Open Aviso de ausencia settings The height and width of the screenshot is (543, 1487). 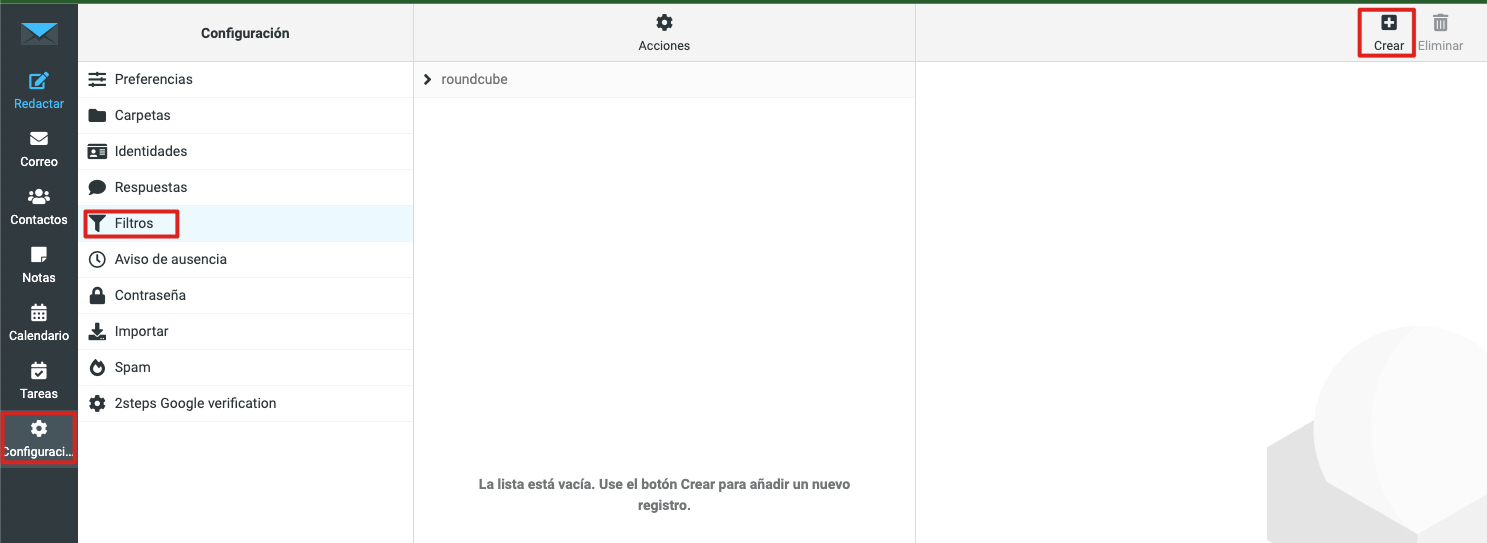[x=170, y=259]
